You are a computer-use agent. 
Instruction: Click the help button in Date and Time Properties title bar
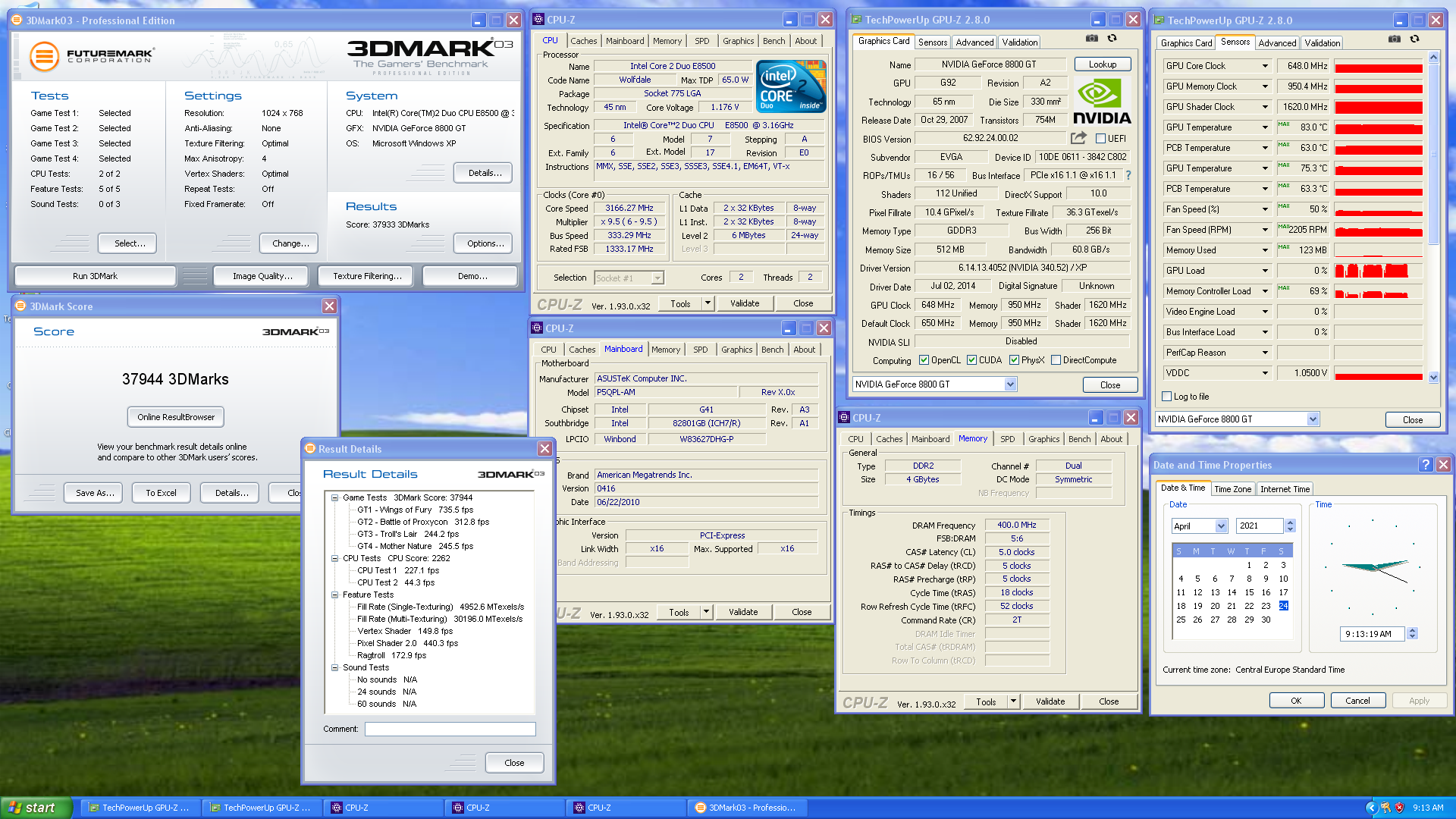click(1426, 465)
